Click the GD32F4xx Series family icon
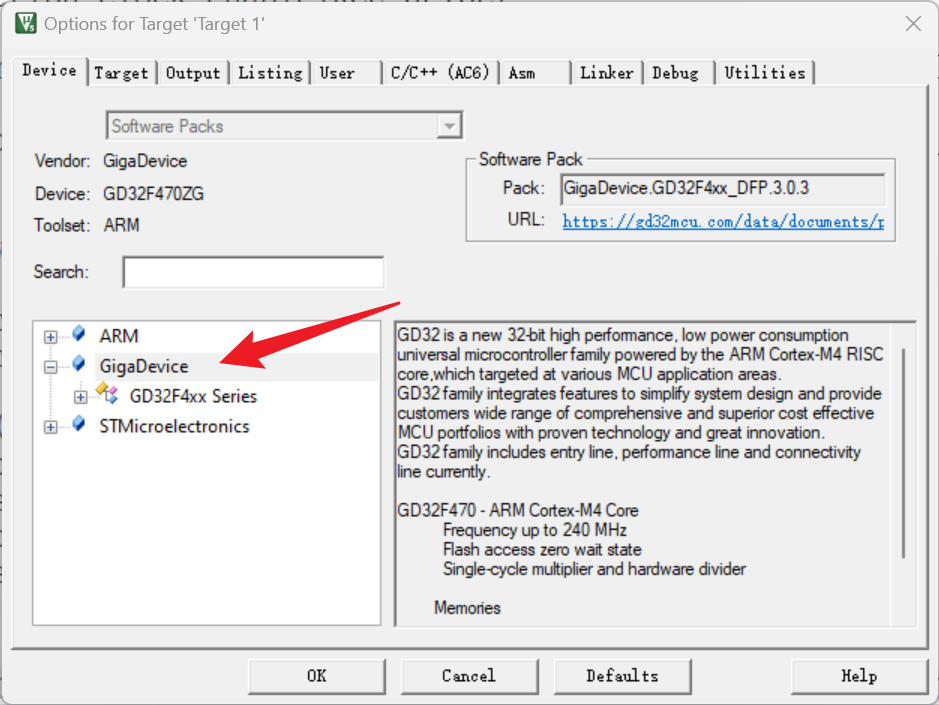The height and width of the screenshot is (705, 939). pos(107,394)
